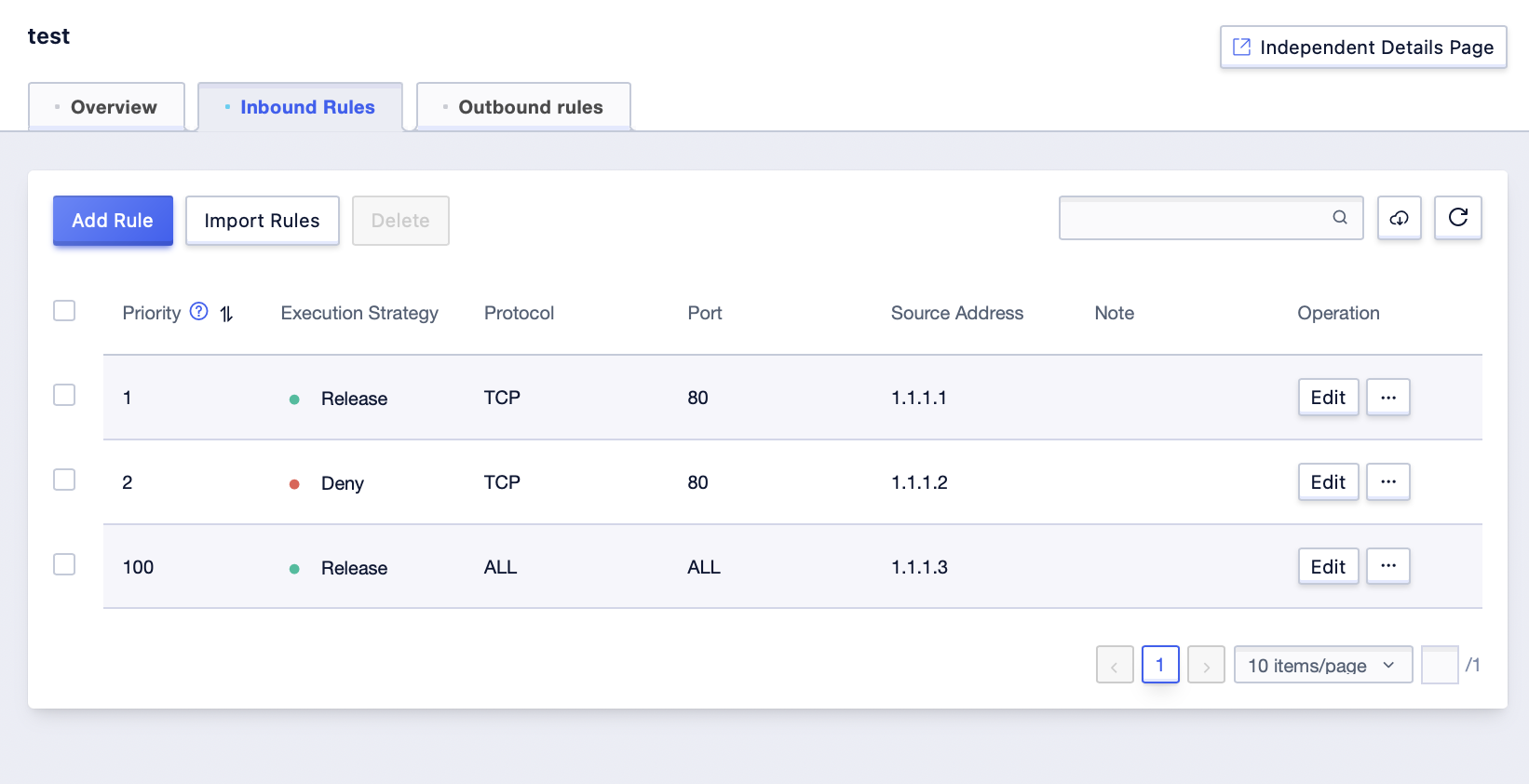Refresh the rules list
This screenshot has width=1529, height=784.
coord(1457,218)
